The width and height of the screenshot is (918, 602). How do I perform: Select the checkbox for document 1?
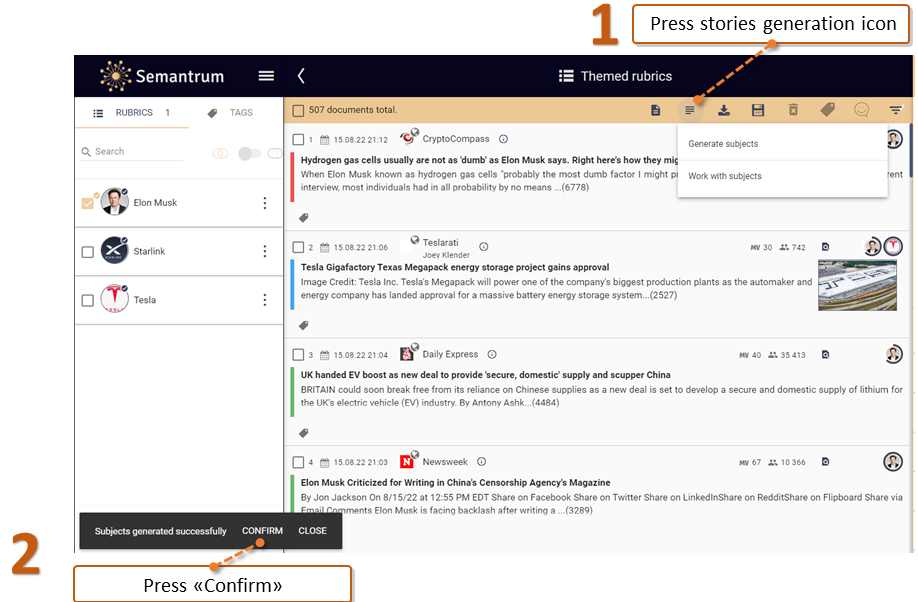(299, 139)
